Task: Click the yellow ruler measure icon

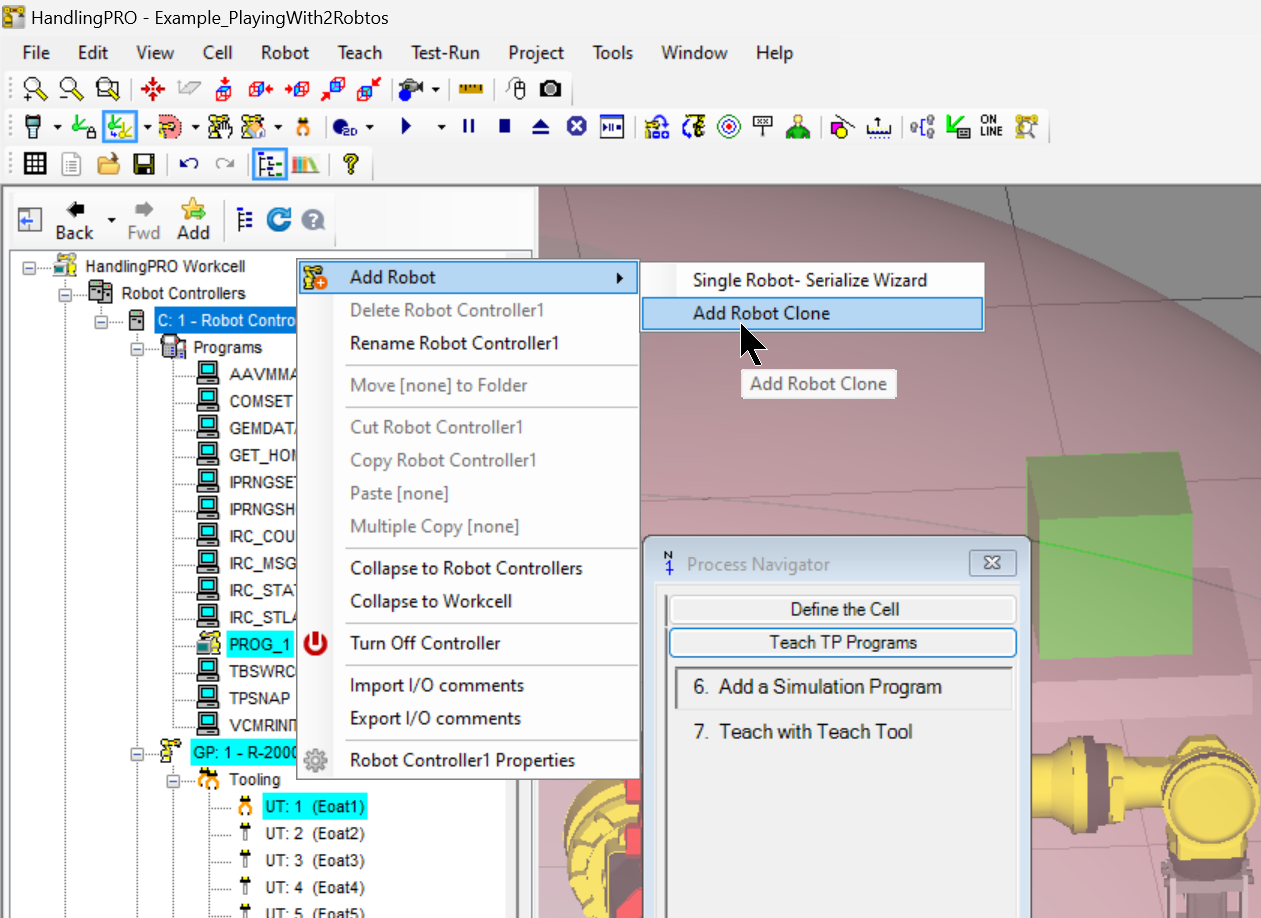Action: pyautogui.click(x=470, y=89)
